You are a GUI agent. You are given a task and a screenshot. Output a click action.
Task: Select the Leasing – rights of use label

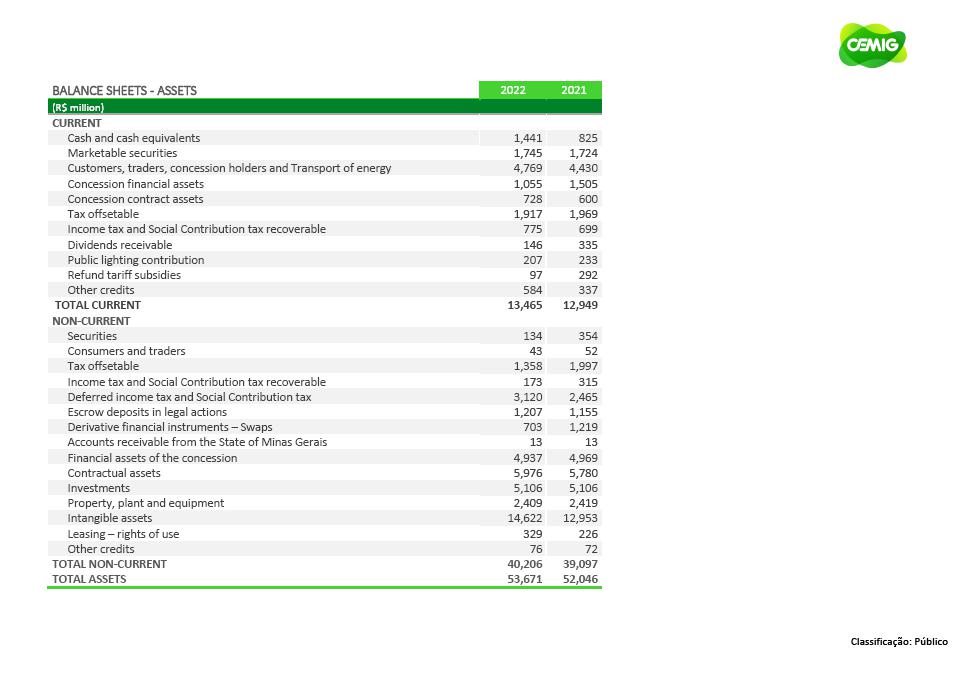123,534
